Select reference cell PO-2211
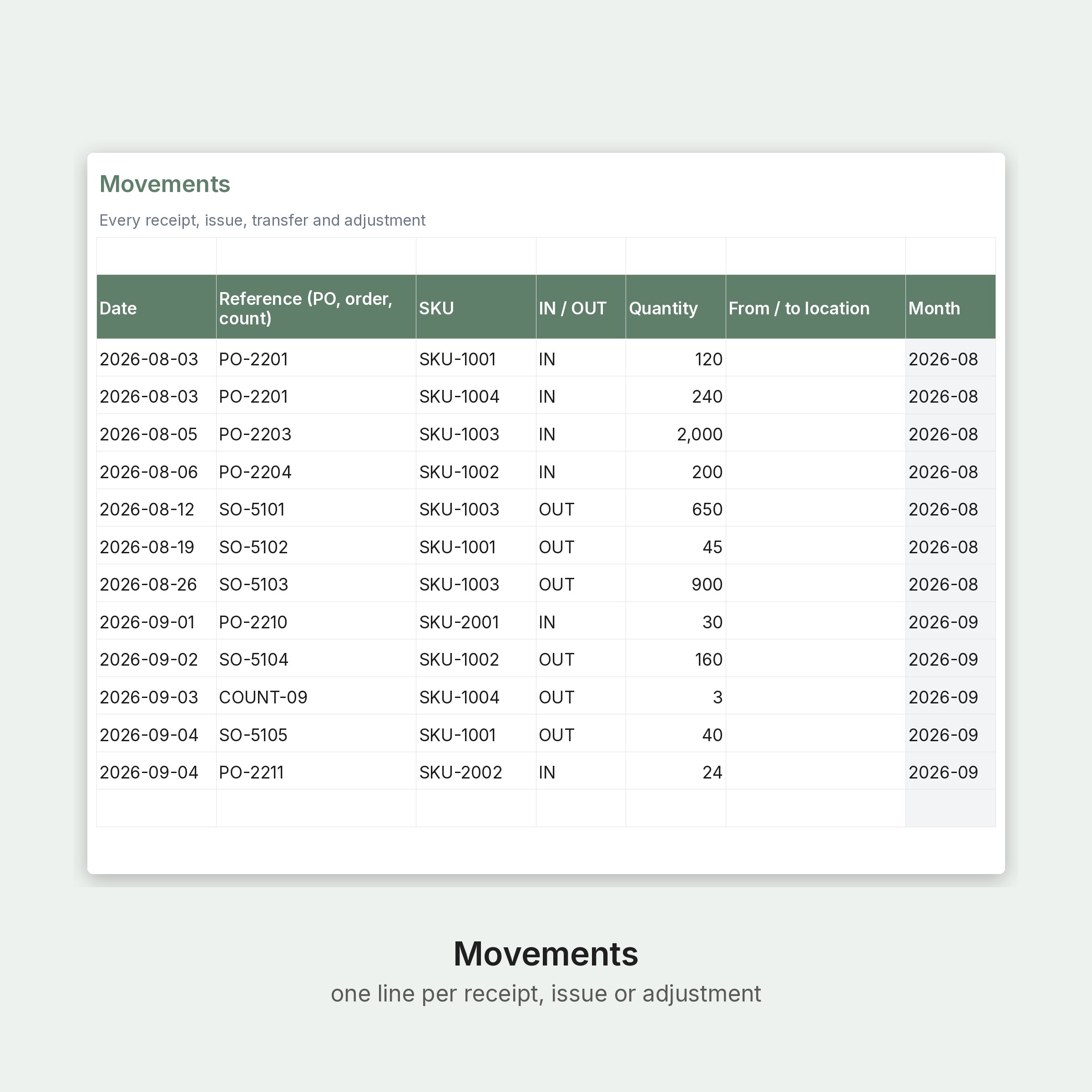1092x1092 pixels. [316, 771]
